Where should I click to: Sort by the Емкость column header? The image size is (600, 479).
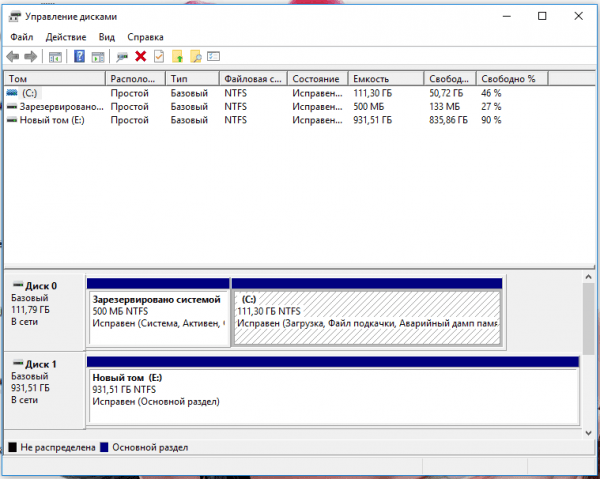pos(386,79)
